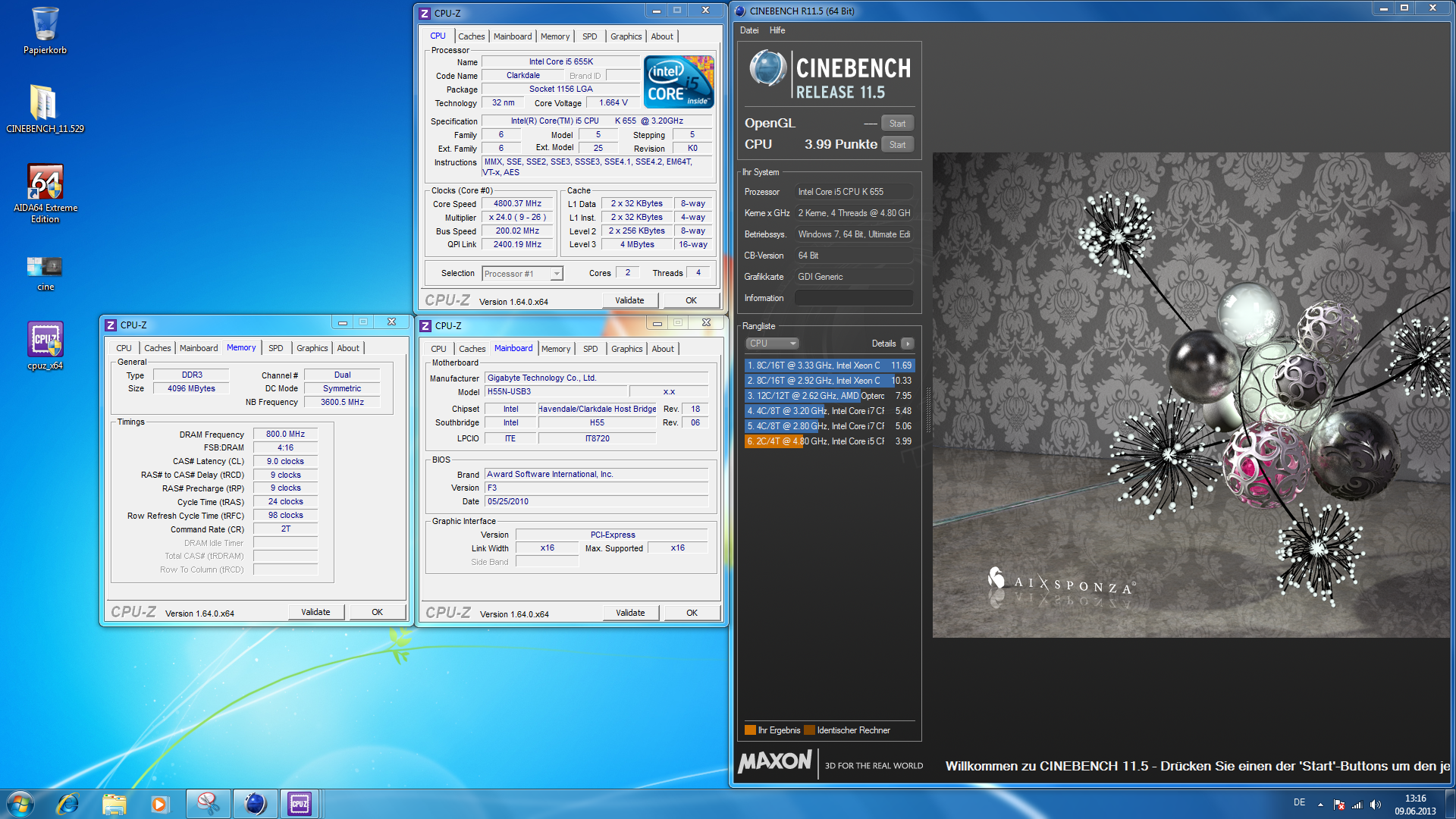Click the Cinebench title bar icon
The width and height of the screenshot is (1456, 819).
740,11
